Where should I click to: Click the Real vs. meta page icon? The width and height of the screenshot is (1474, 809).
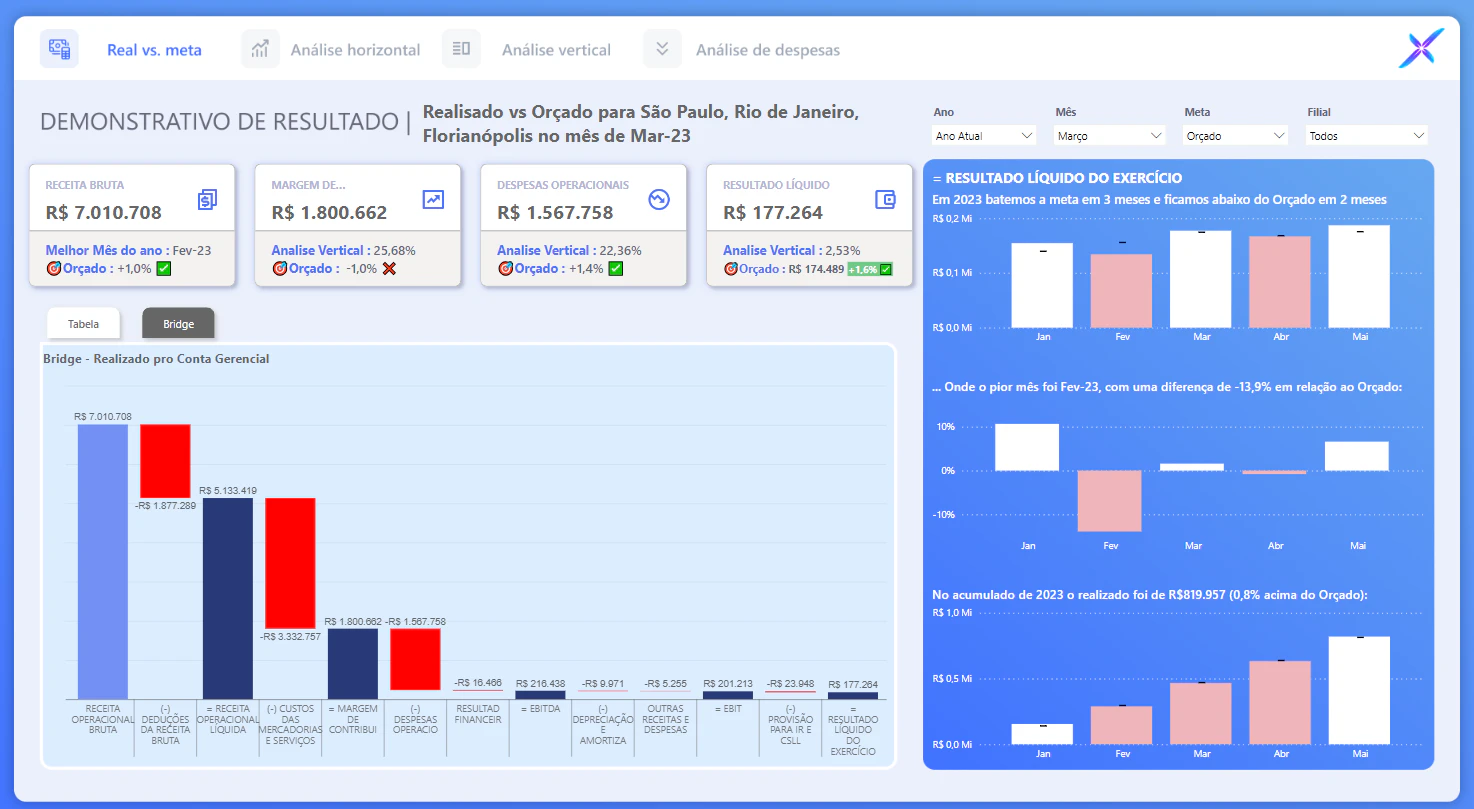(59, 49)
